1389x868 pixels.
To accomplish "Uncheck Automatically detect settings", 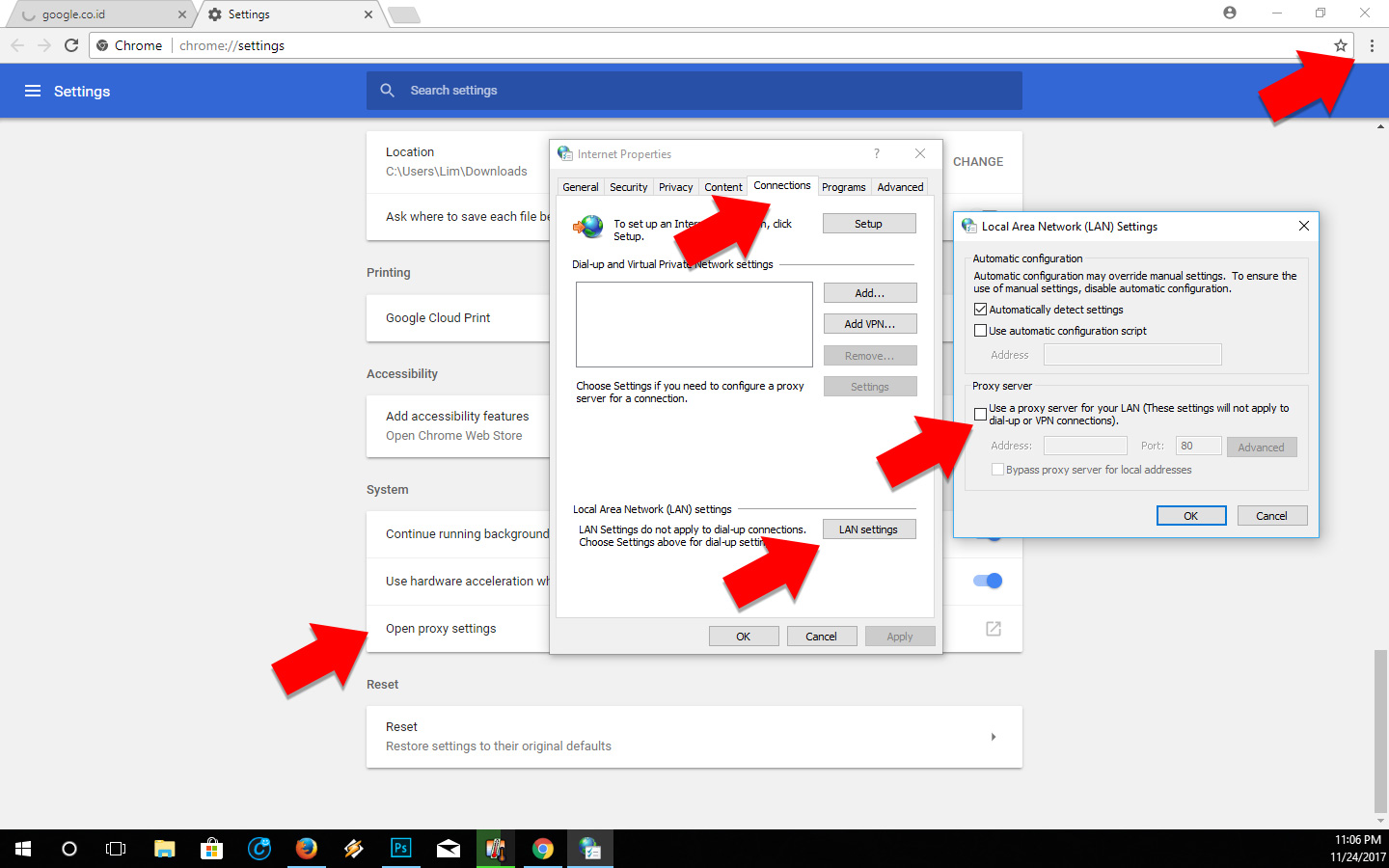I will 981,309.
